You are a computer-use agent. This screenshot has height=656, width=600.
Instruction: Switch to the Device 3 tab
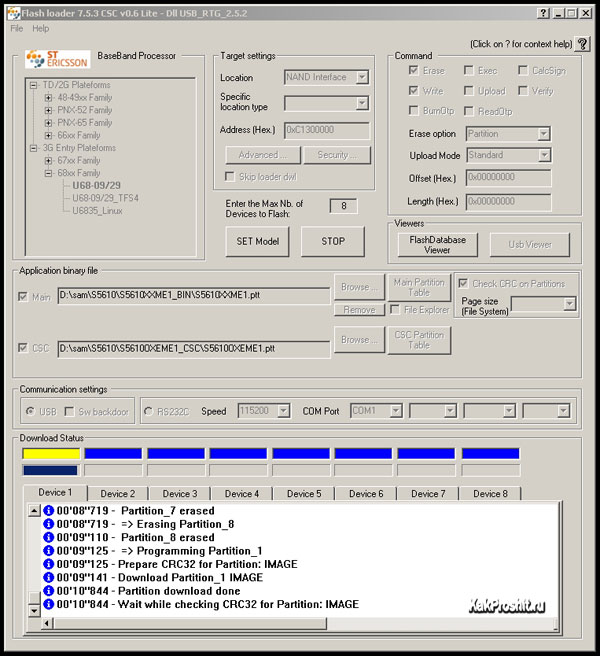(x=180, y=493)
